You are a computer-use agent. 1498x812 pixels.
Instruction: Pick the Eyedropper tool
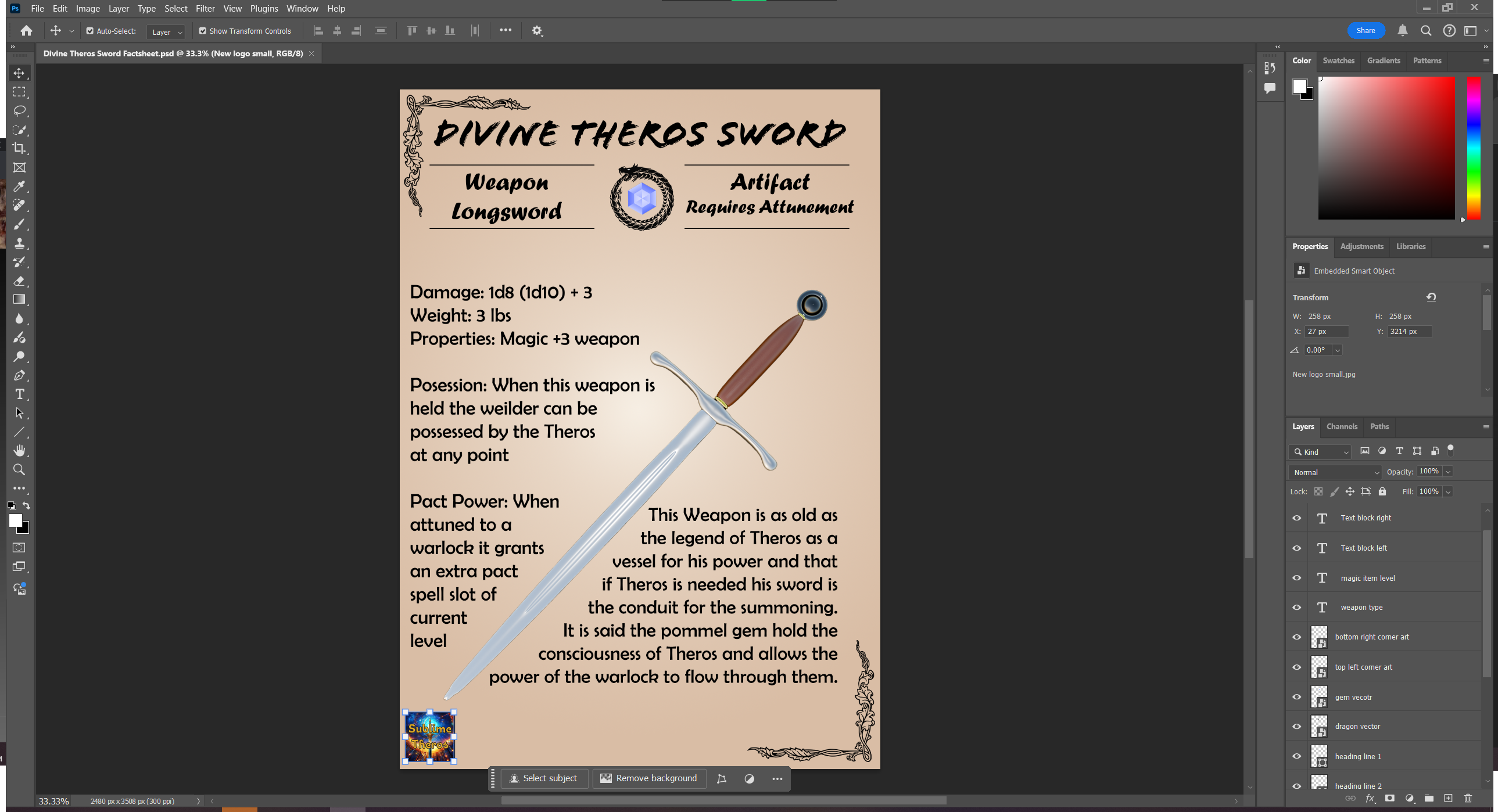(x=19, y=186)
